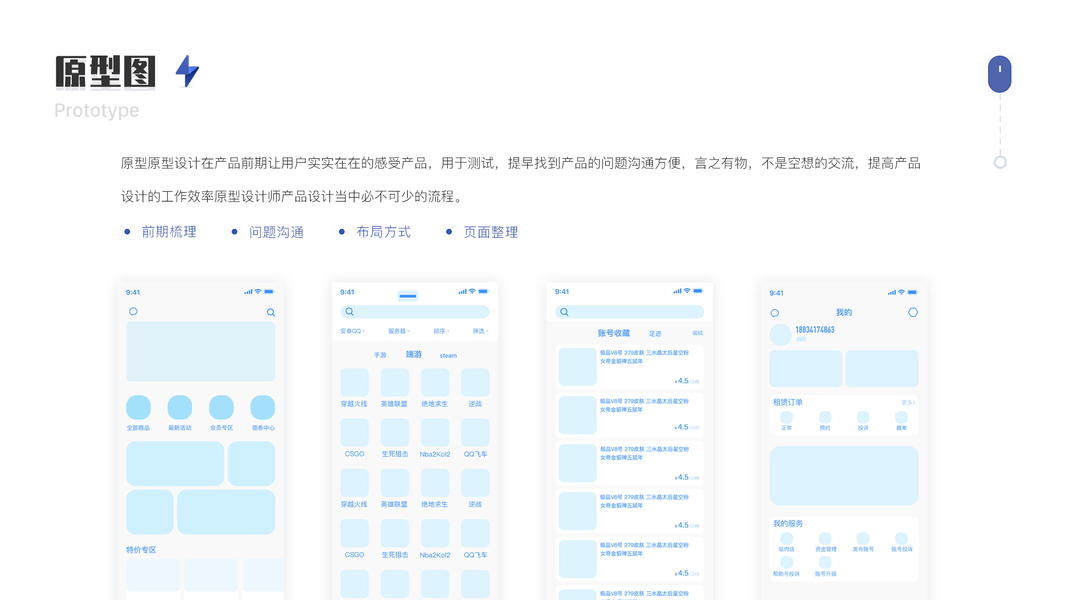Tap the 正常 order status icon
Screen dimensions: 1067x600
coord(787,417)
